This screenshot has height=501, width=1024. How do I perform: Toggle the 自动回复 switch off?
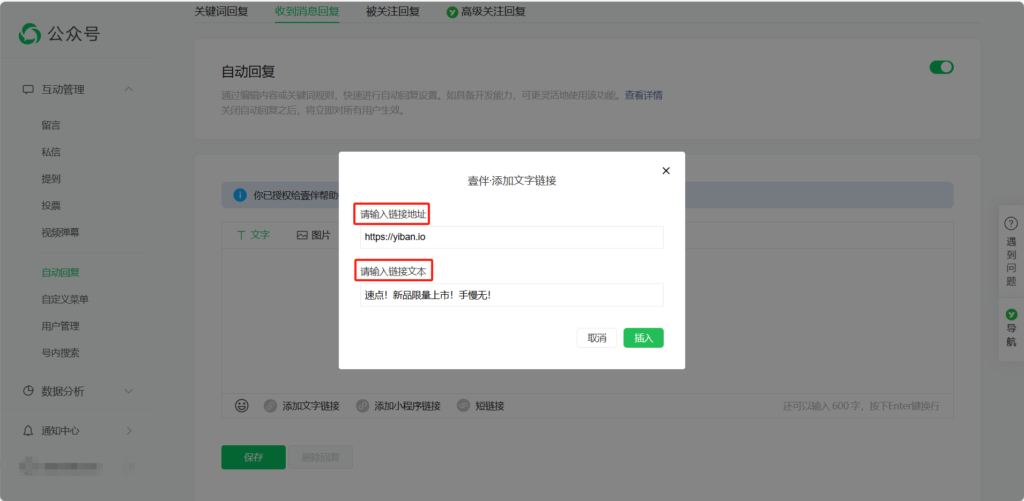(942, 67)
